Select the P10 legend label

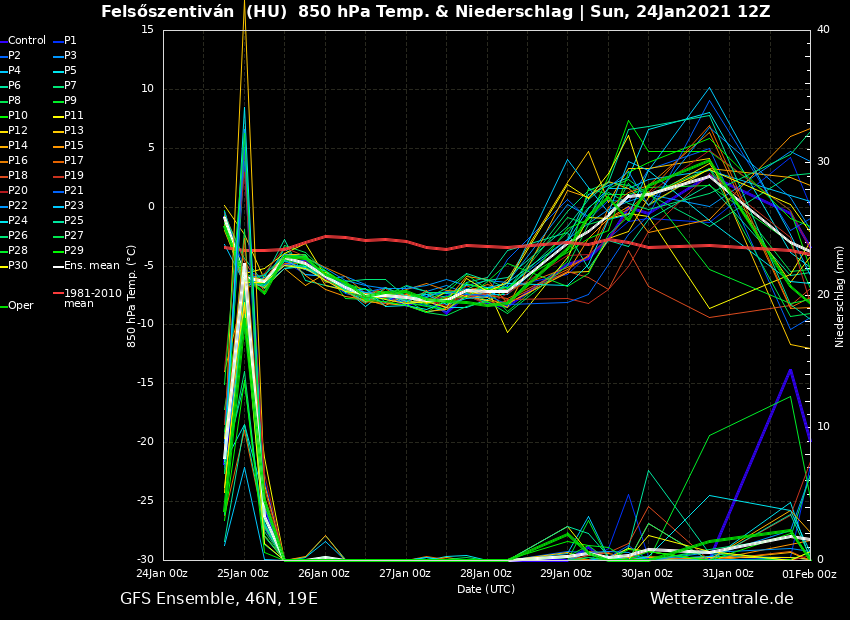(x=18, y=116)
